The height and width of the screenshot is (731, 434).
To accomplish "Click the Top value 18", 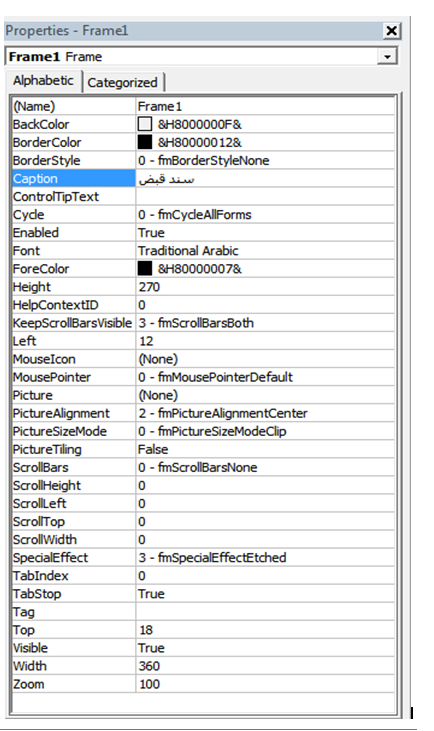I will pyautogui.click(x=146, y=630).
